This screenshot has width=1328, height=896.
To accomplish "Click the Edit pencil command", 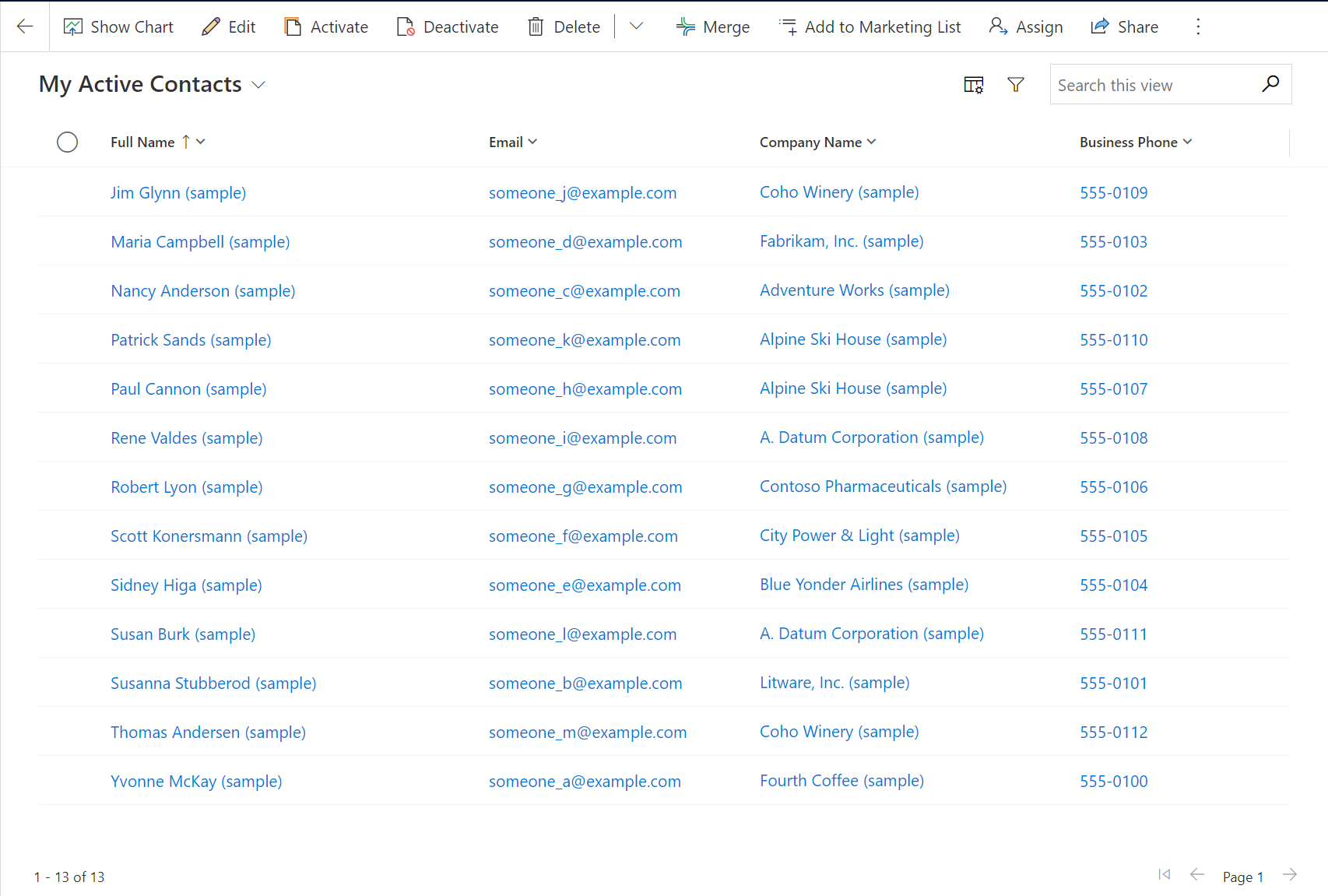I will click(228, 26).
